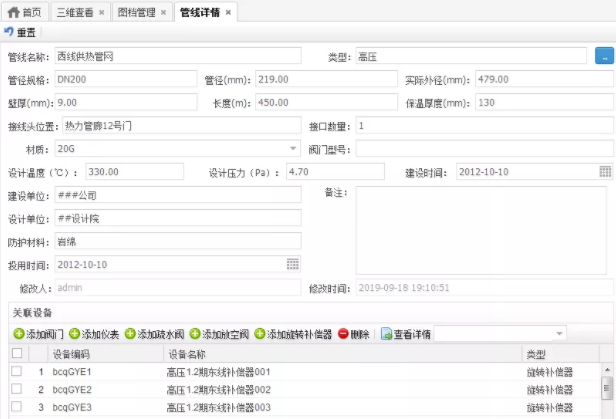Switch to the 图档管理 tab

pos(143,11)
